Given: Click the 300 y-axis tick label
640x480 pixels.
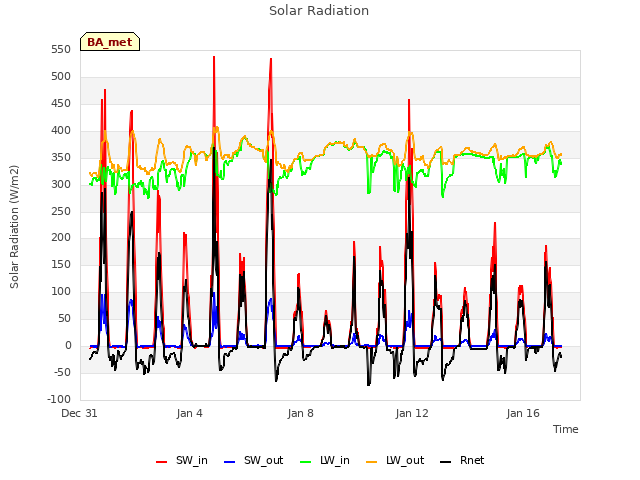Looking at the screenshot, I should click(61, 184).
